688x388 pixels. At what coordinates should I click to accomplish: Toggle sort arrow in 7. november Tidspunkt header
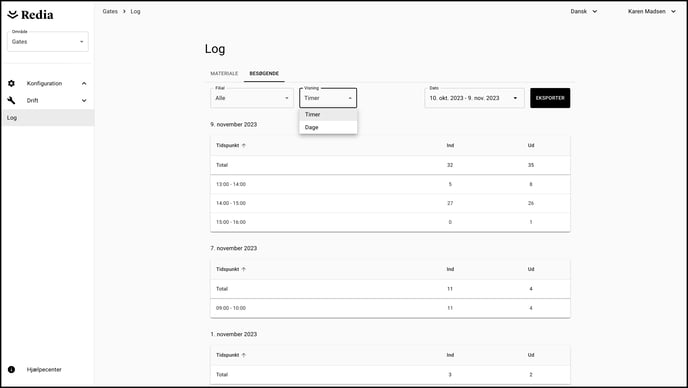click(244, 269)
